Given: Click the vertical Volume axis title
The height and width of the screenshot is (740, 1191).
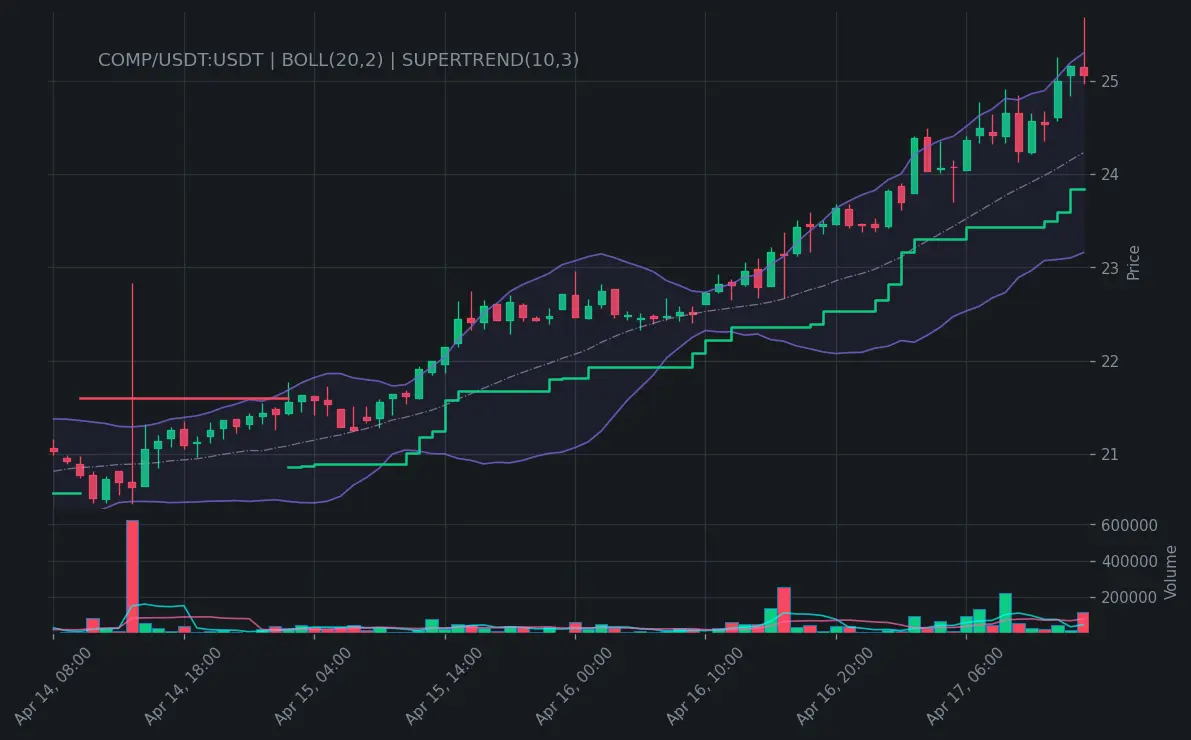Looking at the screenshot, I should click(x=1170, y=572).
